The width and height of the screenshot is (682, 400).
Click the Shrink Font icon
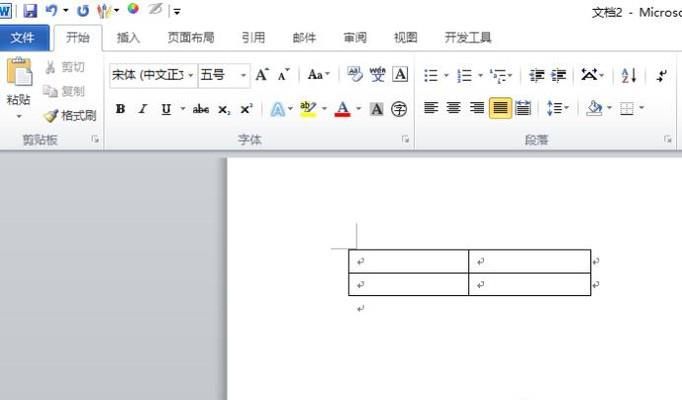[x=284, y=75]
